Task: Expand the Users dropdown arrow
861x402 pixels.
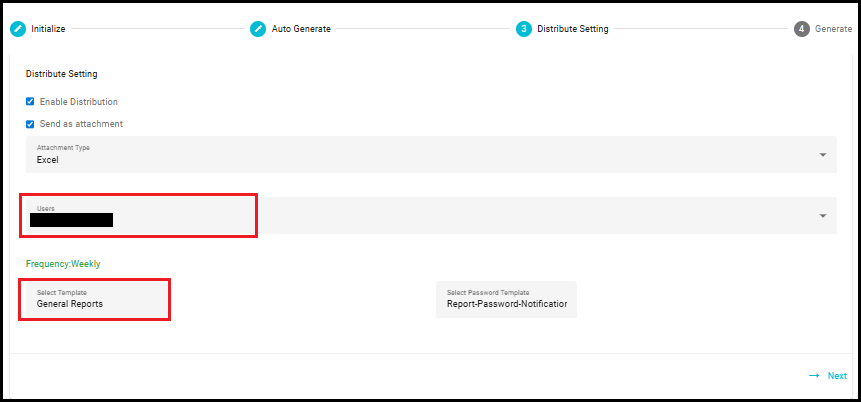Action: coord(823,216)
